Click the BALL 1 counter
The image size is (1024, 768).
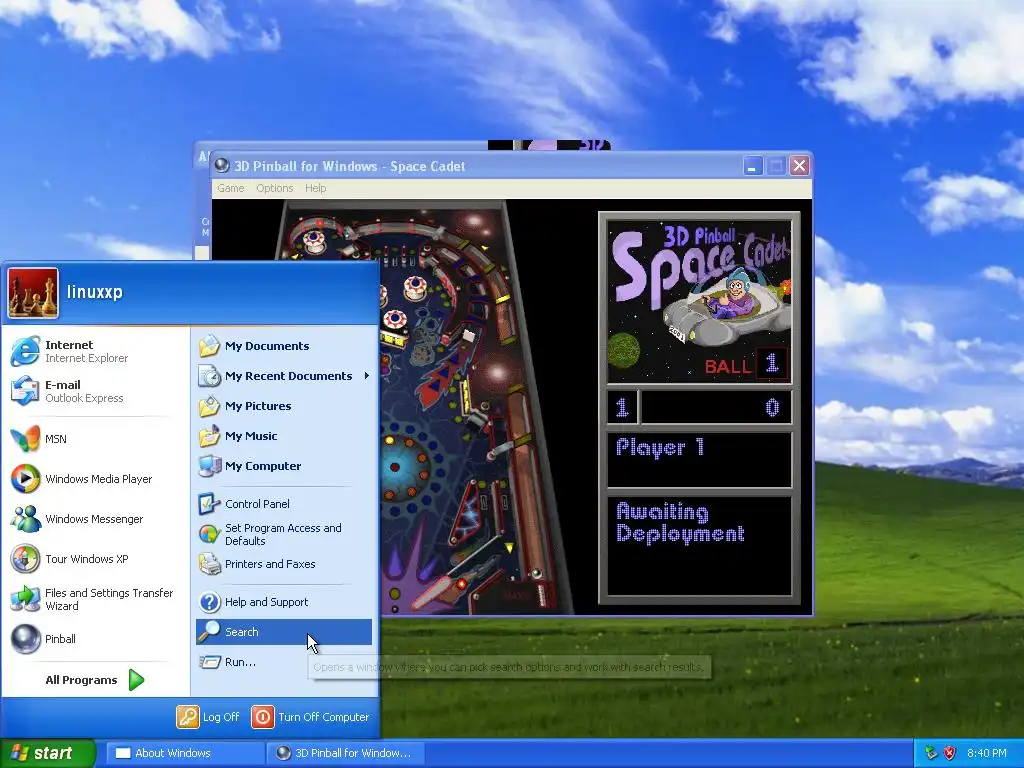[745, 363]
